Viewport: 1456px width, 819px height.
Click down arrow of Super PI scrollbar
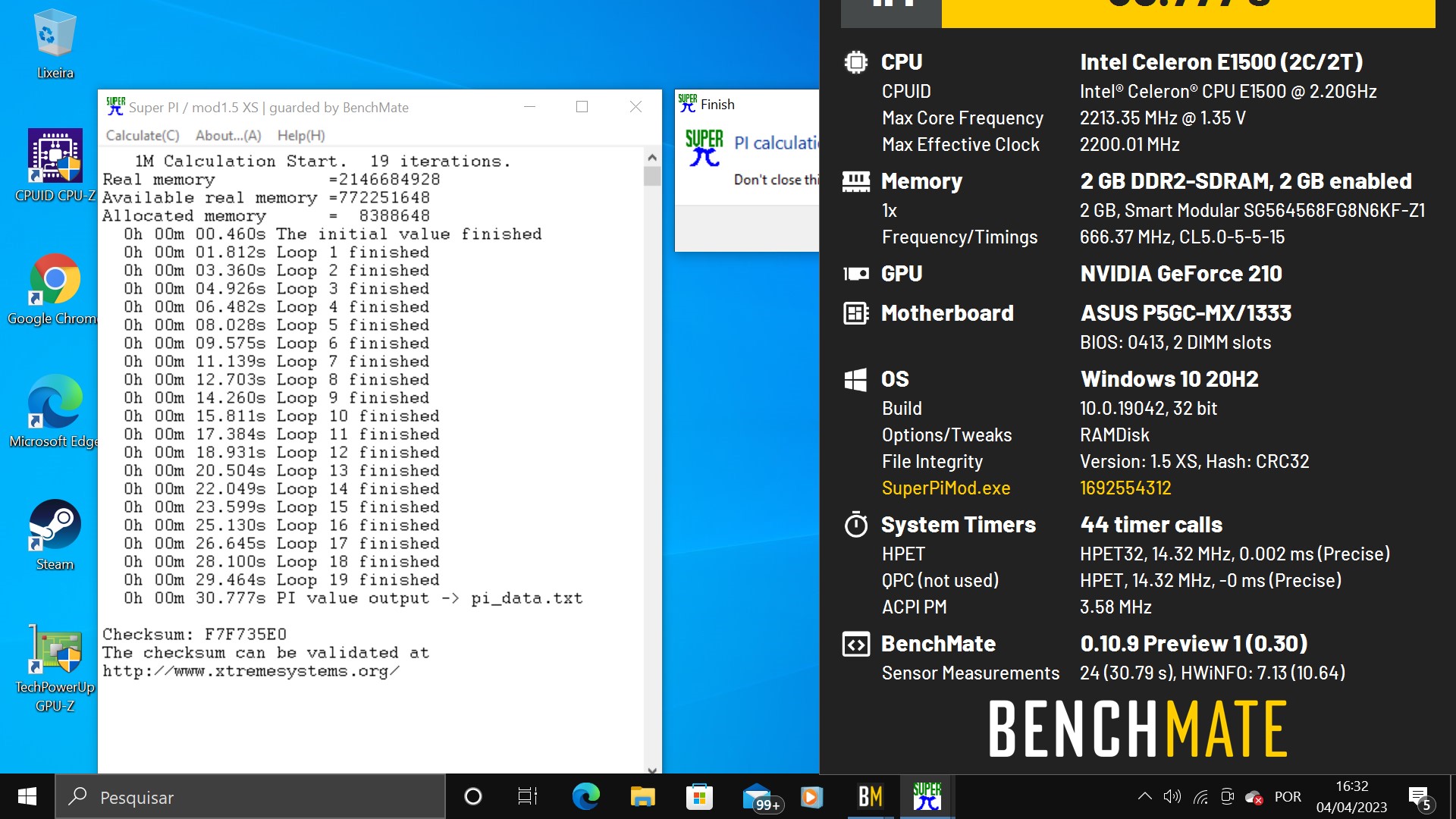tap(652, 769)
